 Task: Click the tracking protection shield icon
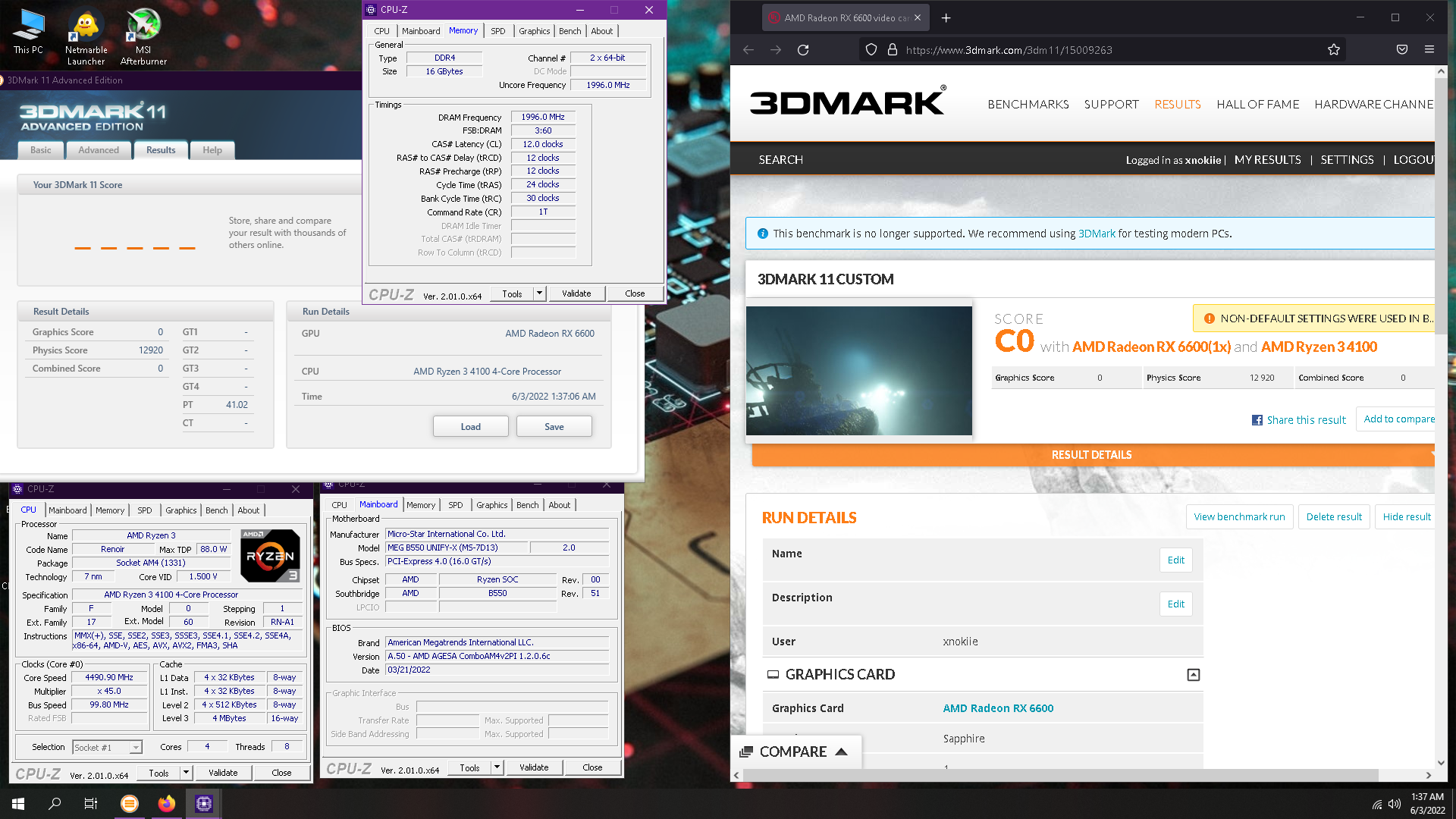pos(871,50)
